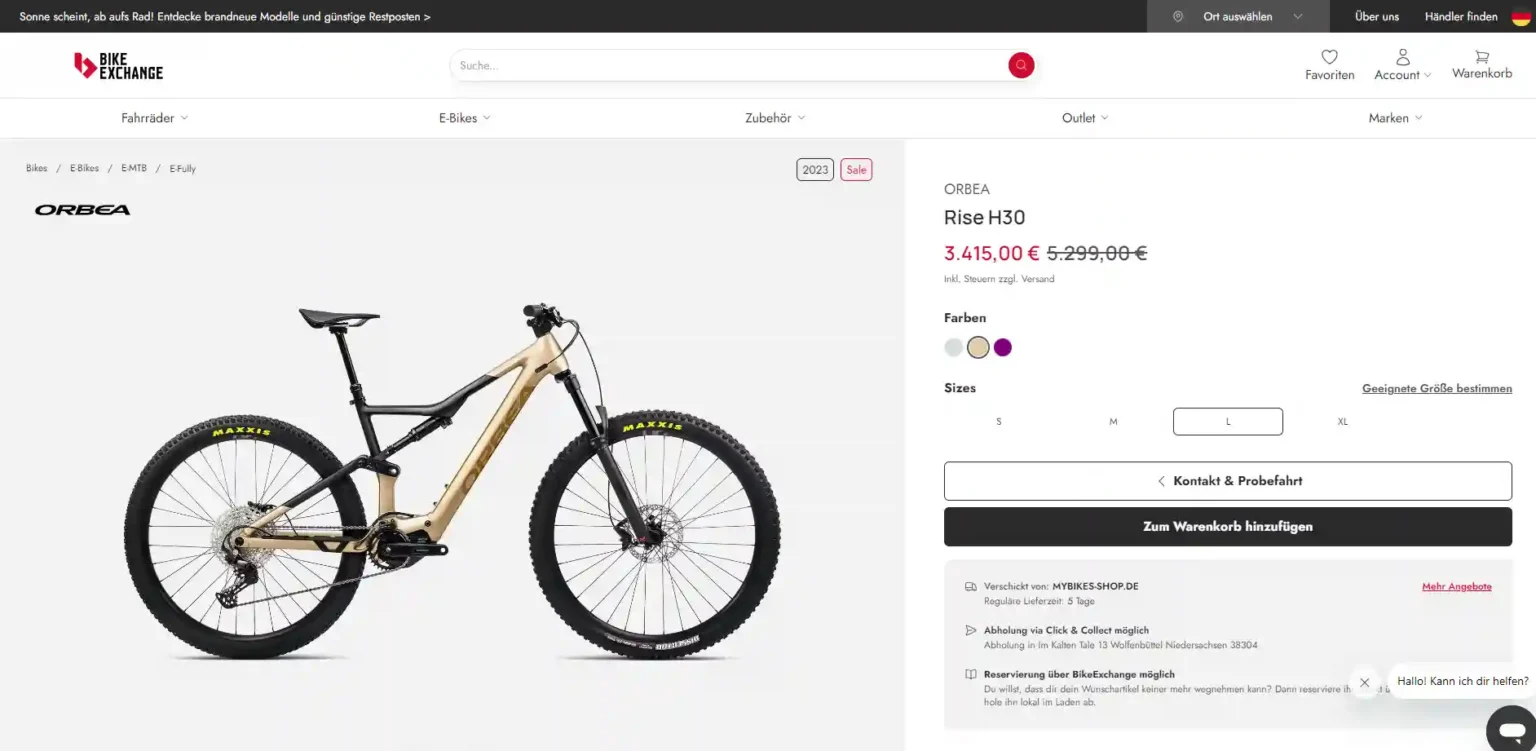Screen dimensions: 1536x751
Task: Click the German flag language icon
Action: [1520, 16]
